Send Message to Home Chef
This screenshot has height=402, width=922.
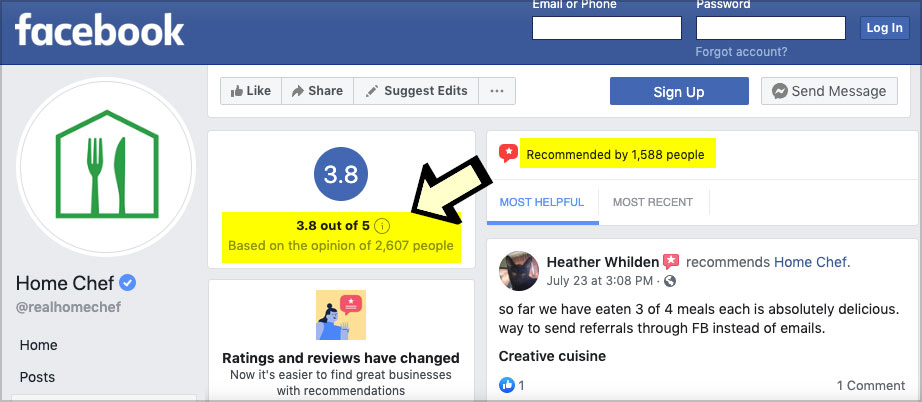pyautogui.click(x=829, y=91)
